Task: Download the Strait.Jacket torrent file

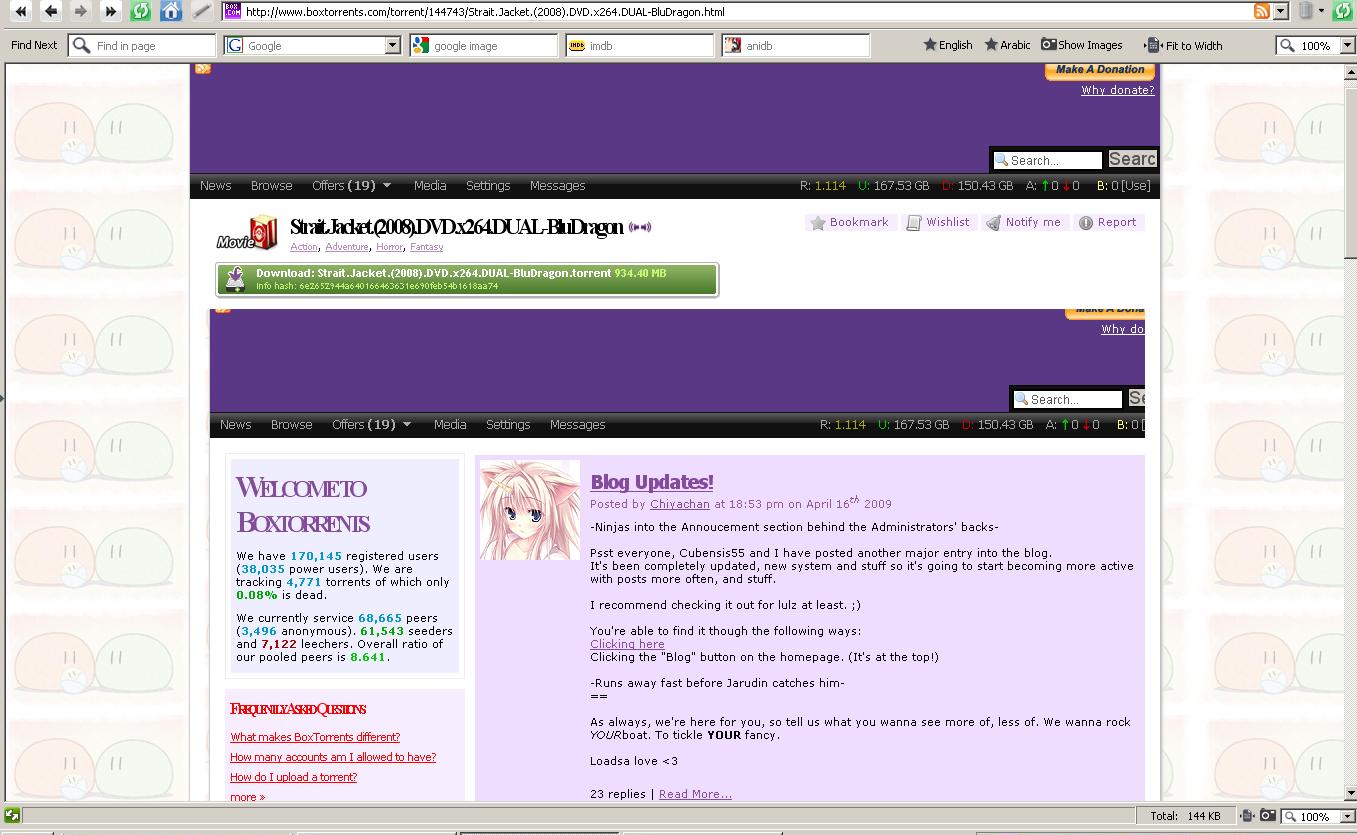Action: tap(467, 279)
